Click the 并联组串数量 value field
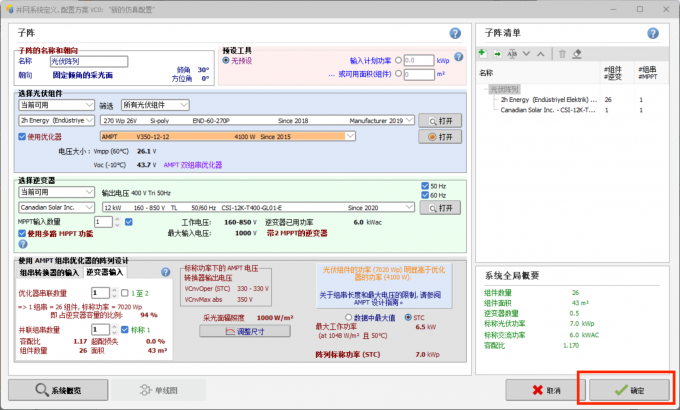The height and width of the screenshot is (410, 680). [x=100, y=329]
